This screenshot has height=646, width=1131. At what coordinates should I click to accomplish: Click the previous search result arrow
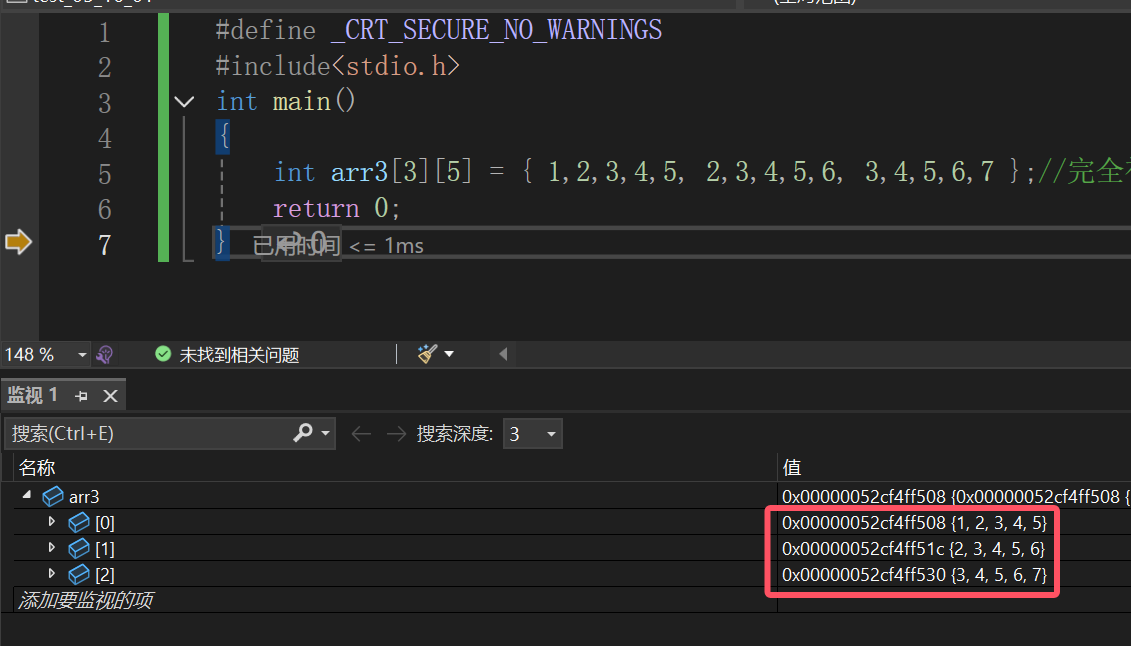pos(361,433)
